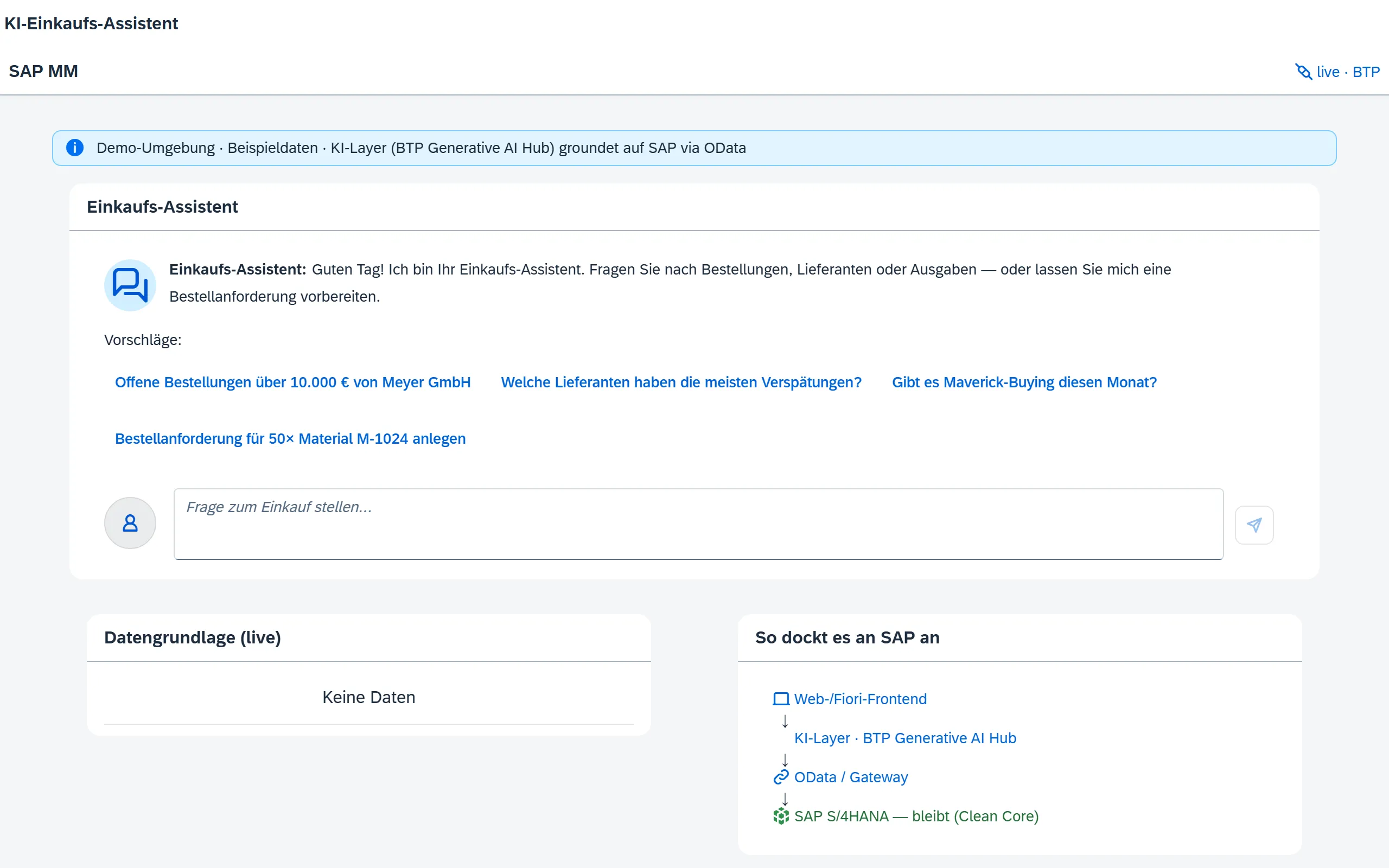Screen dimensions: 1389x868
Task: Click the SAP MM header title
Action: [43, 71]
